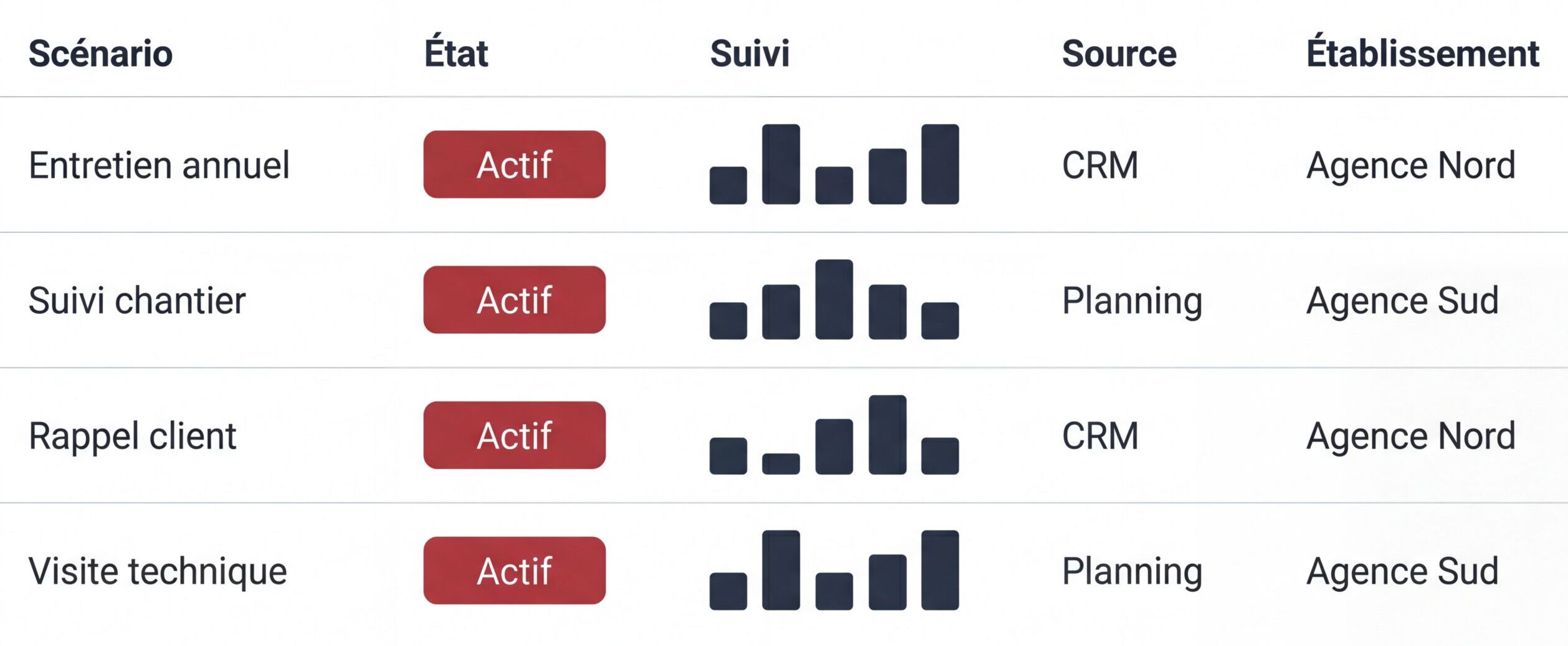Toggle the Actif badge for Entretien annuel
The height and width of the screenshot is (646, 1568).
tap(514, 164)
